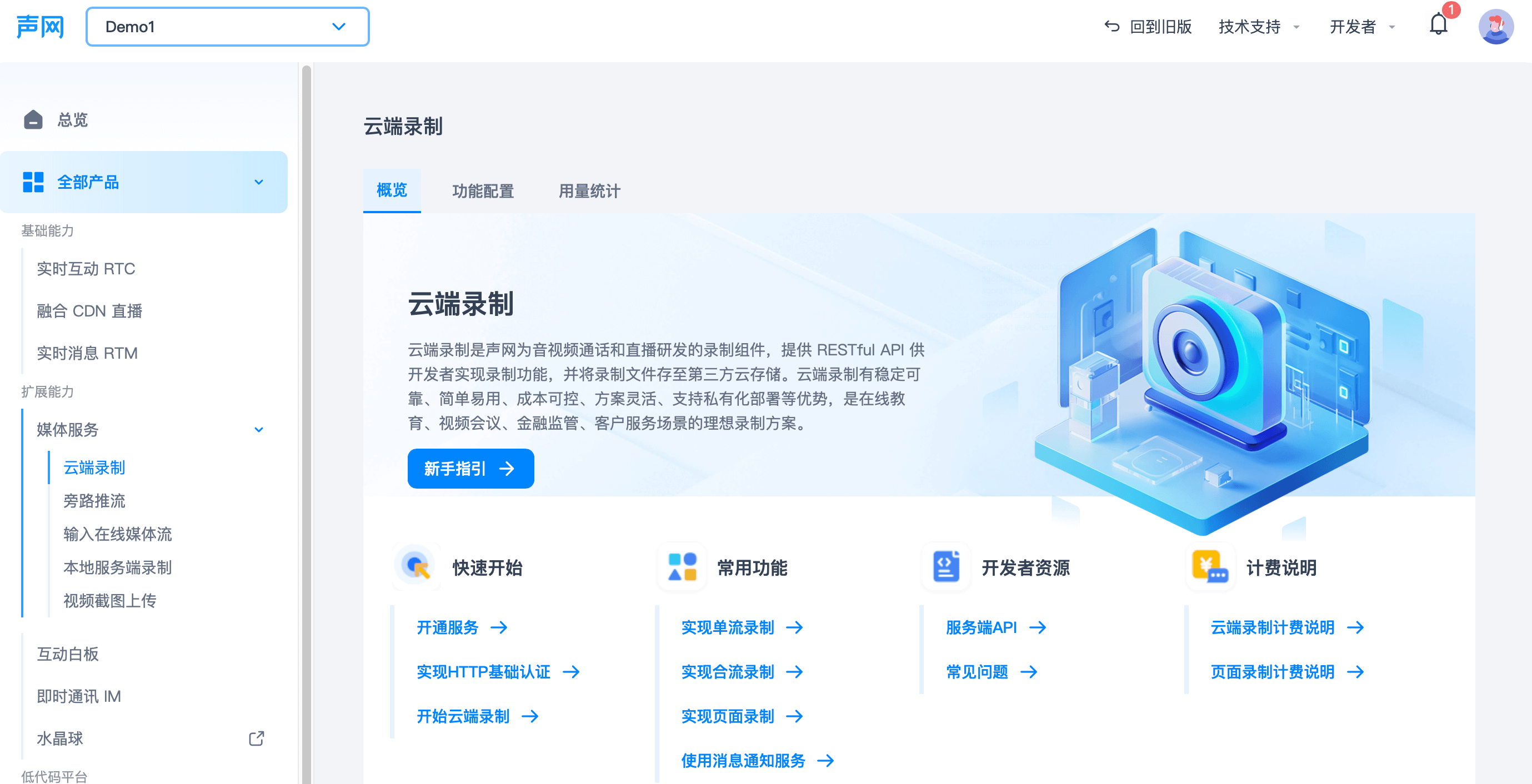
Task: Open 即时通讯 IM in sidebar
Action: (x=79, y=696)
